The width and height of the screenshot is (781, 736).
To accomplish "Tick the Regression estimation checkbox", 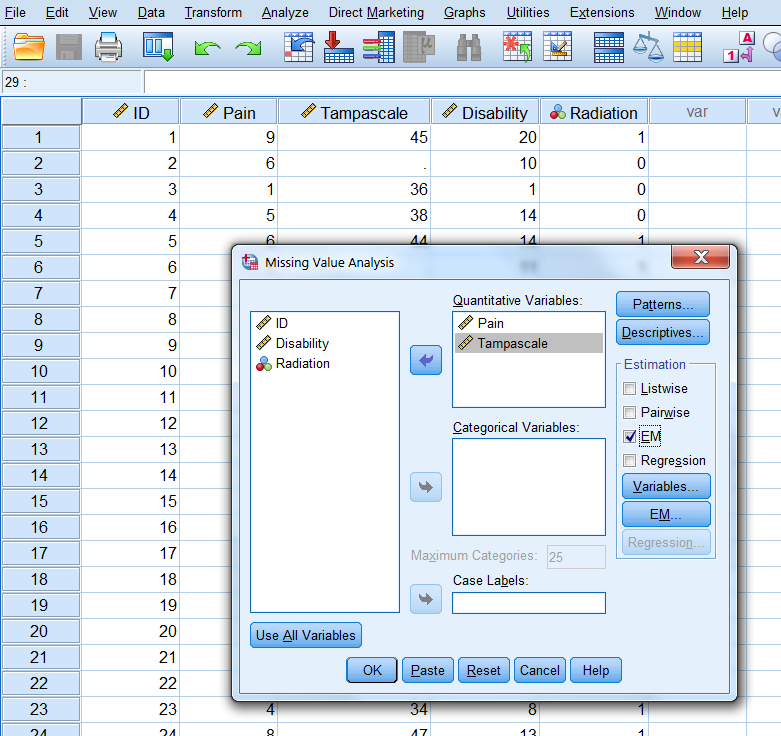I will point(629,460).
